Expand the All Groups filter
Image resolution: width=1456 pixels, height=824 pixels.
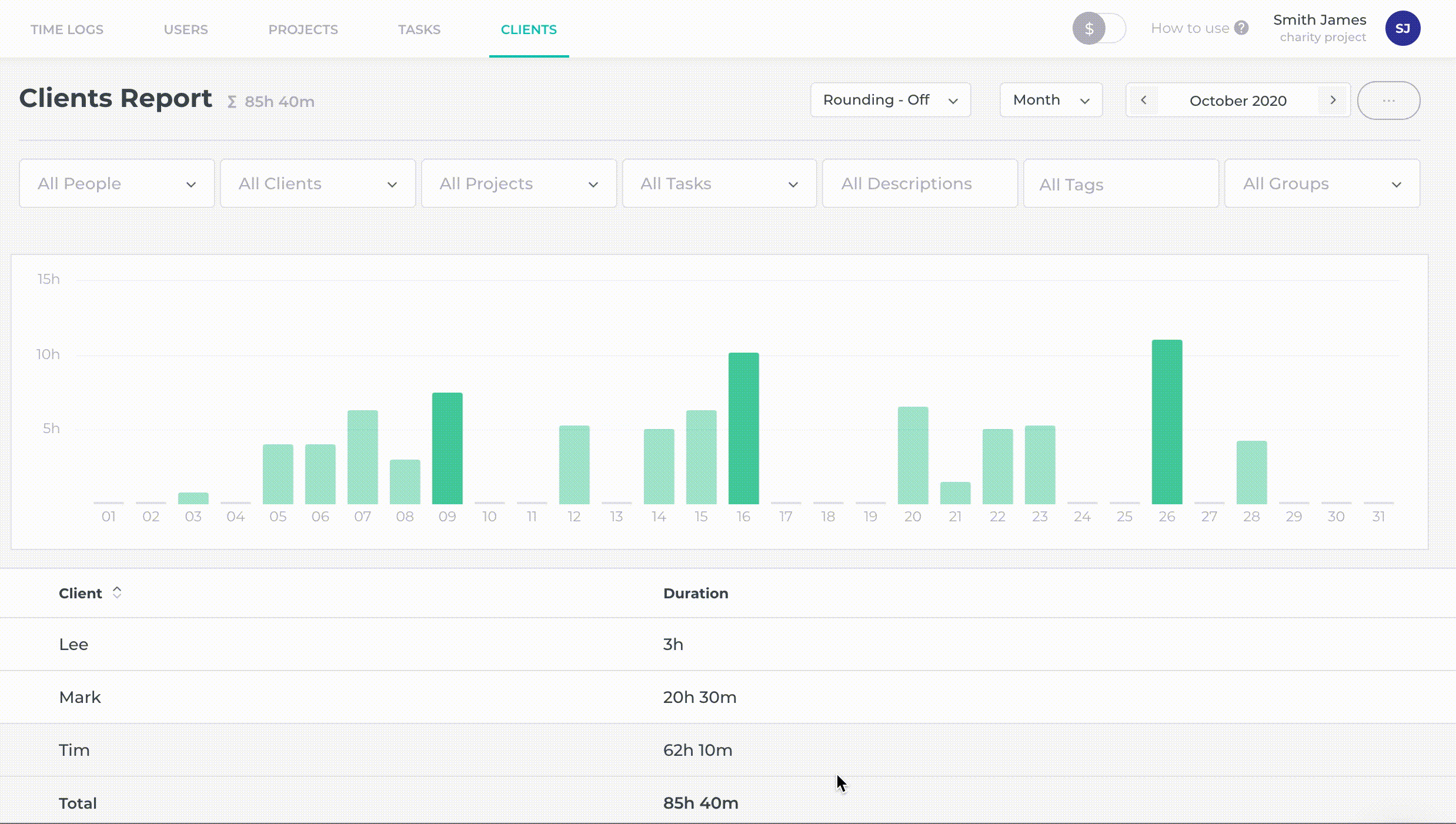(1321, 184)
